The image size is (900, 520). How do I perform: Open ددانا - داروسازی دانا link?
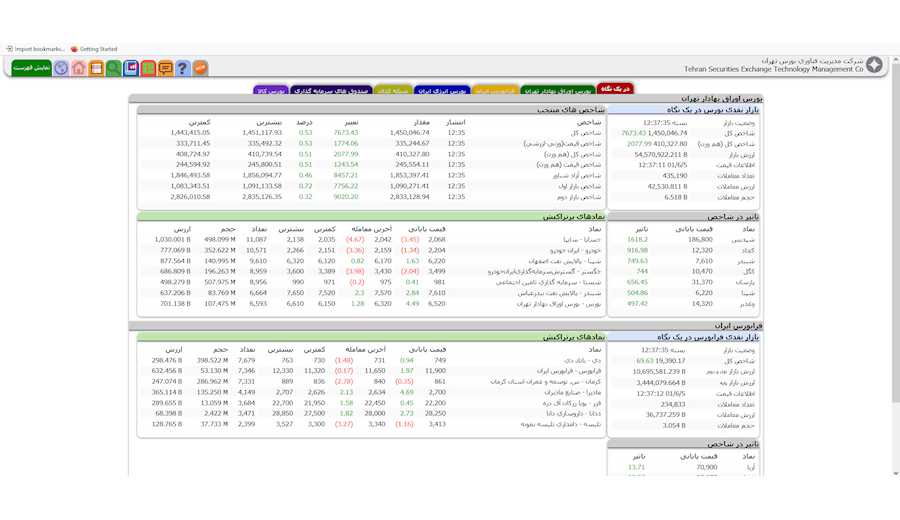[x=574, y=413]
